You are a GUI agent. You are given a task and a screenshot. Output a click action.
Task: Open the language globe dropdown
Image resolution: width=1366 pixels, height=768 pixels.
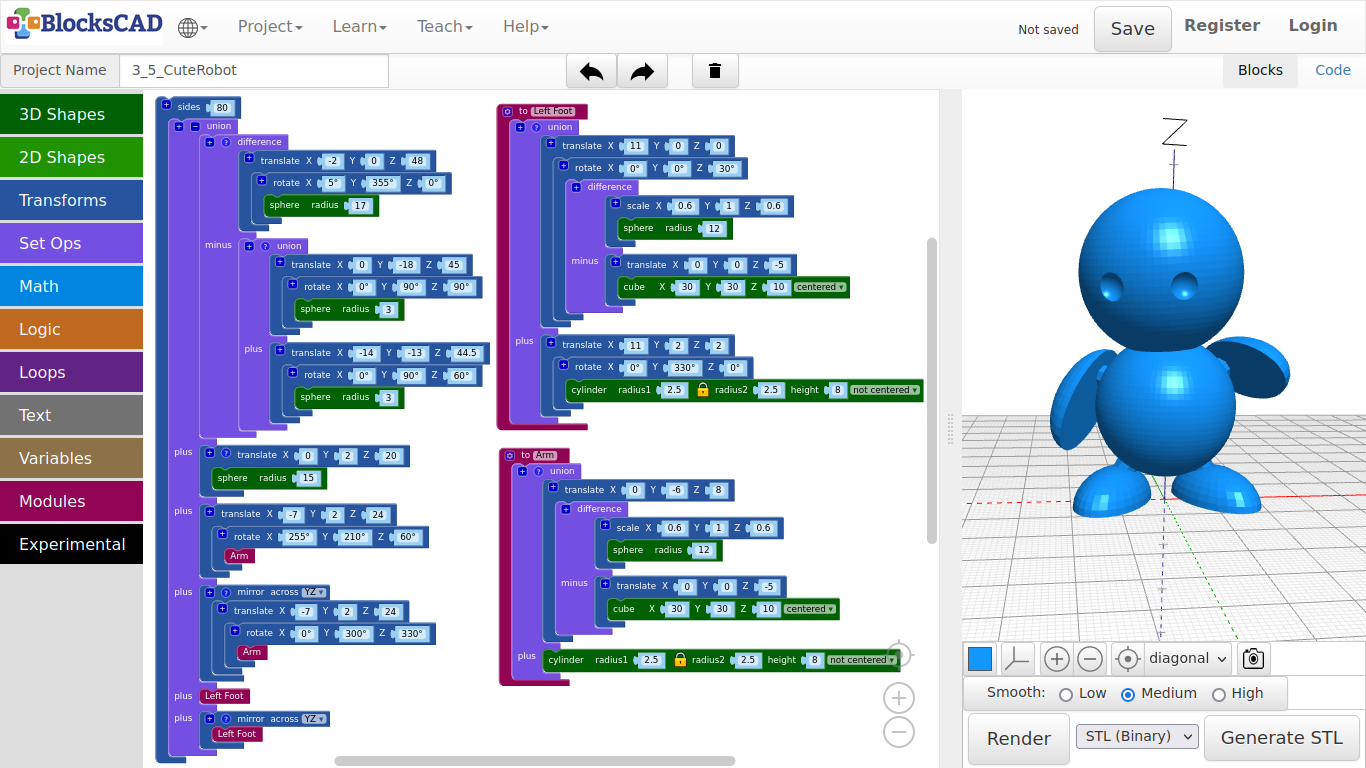(192, 27)
